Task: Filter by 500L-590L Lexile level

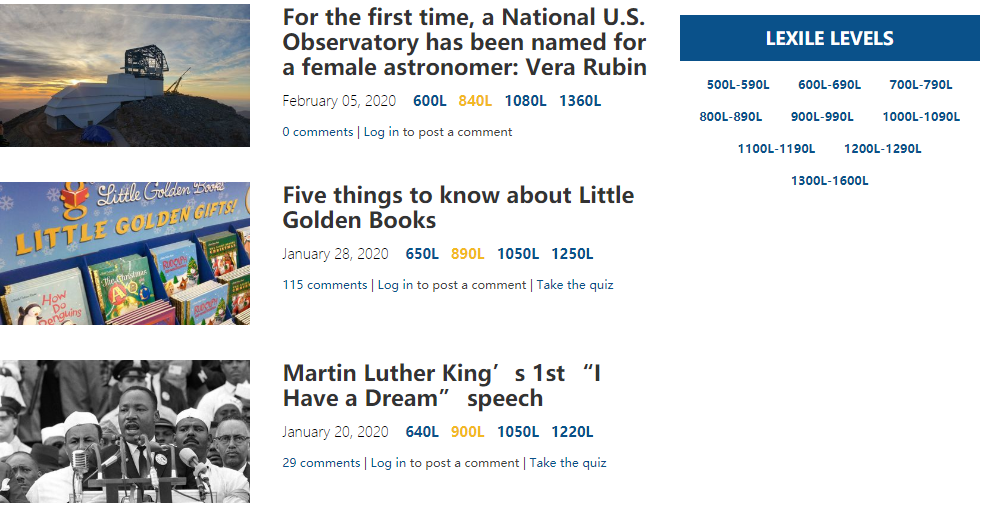Action: pyautogui.click(x=738, y=85)
